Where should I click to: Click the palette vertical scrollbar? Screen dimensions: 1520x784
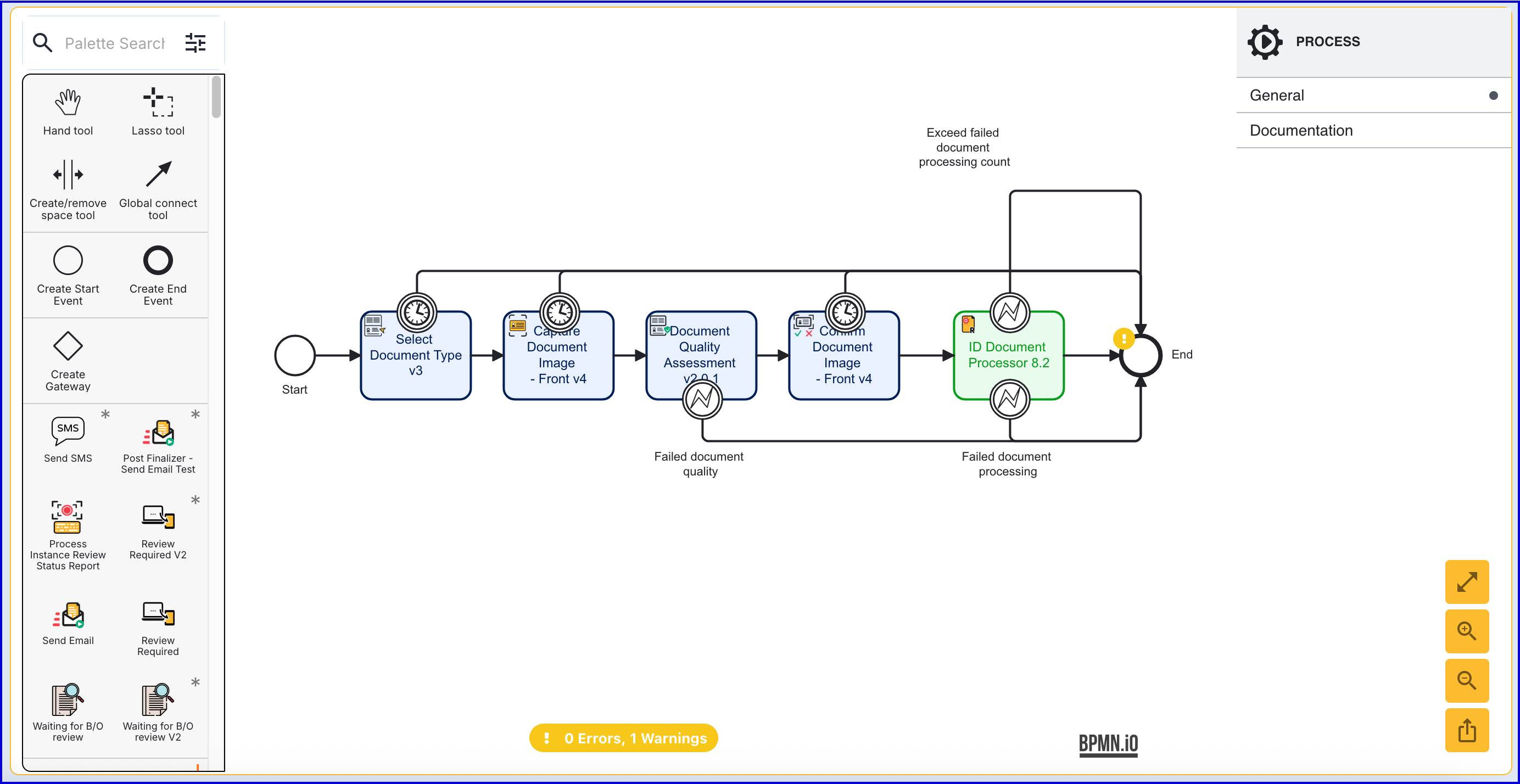click(x=216, y=97)
